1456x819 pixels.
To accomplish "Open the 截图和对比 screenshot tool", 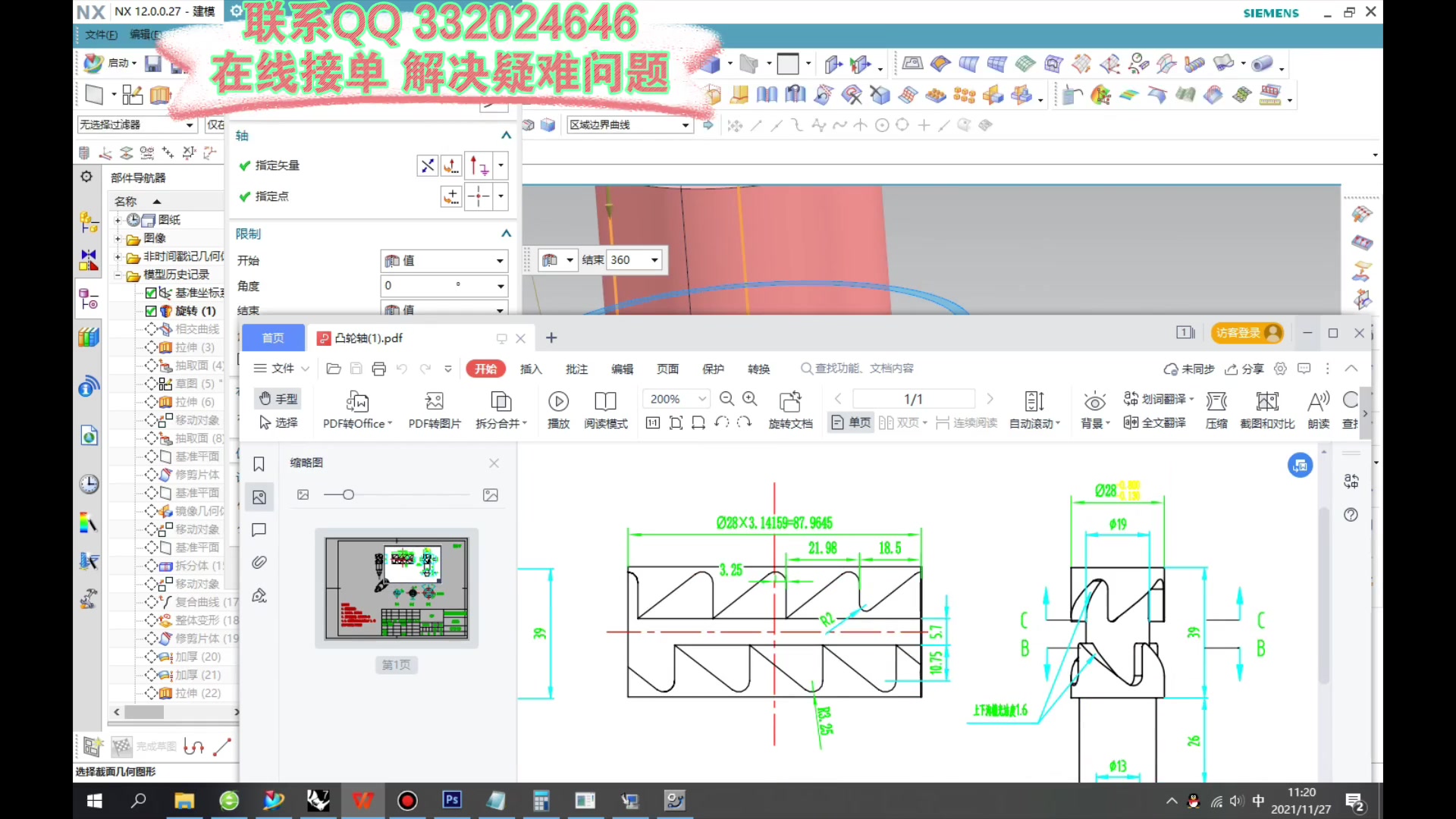I will click(x=1267, y=400).
